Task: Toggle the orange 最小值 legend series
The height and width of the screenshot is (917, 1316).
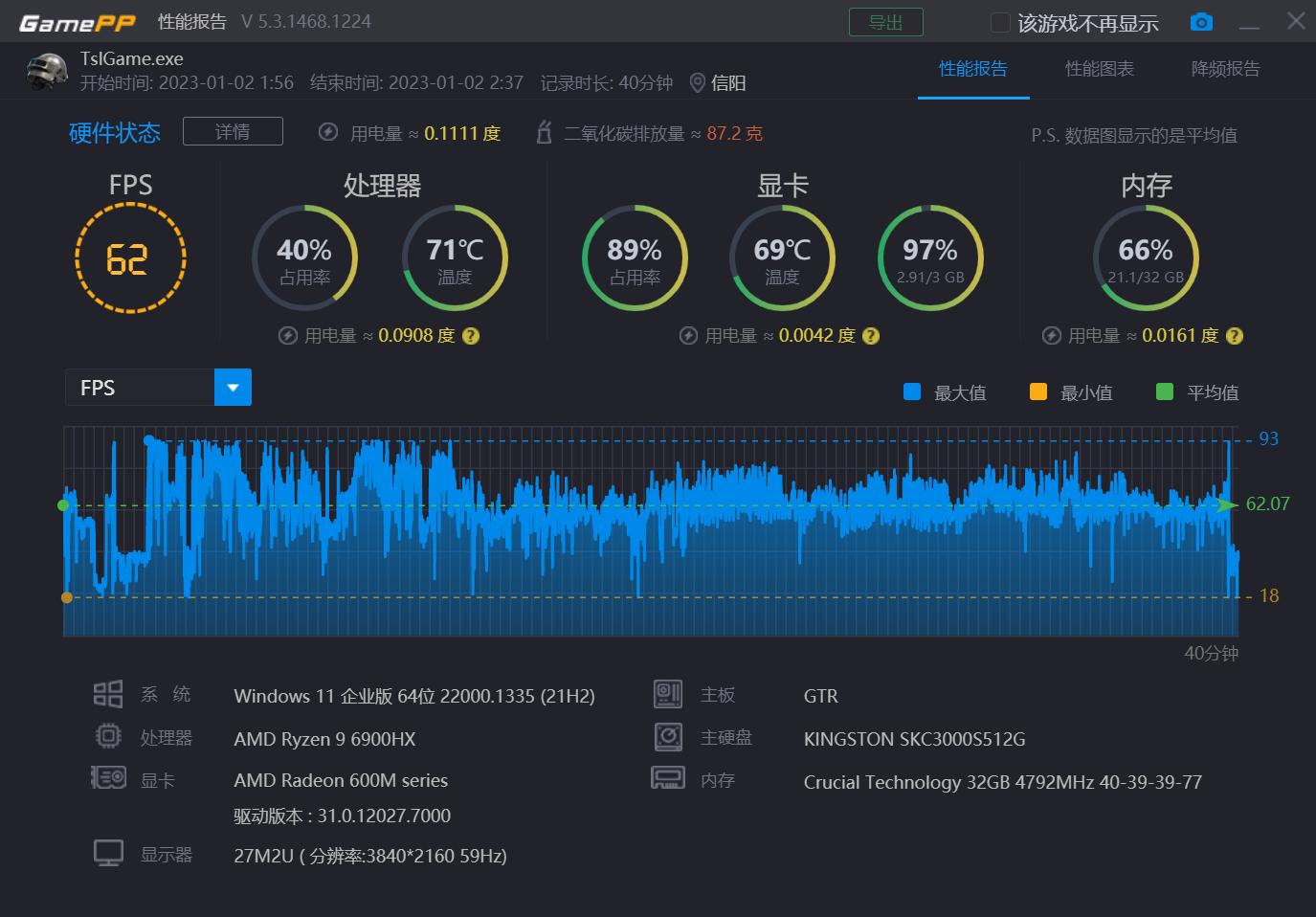Action: tap(1038, 391)
